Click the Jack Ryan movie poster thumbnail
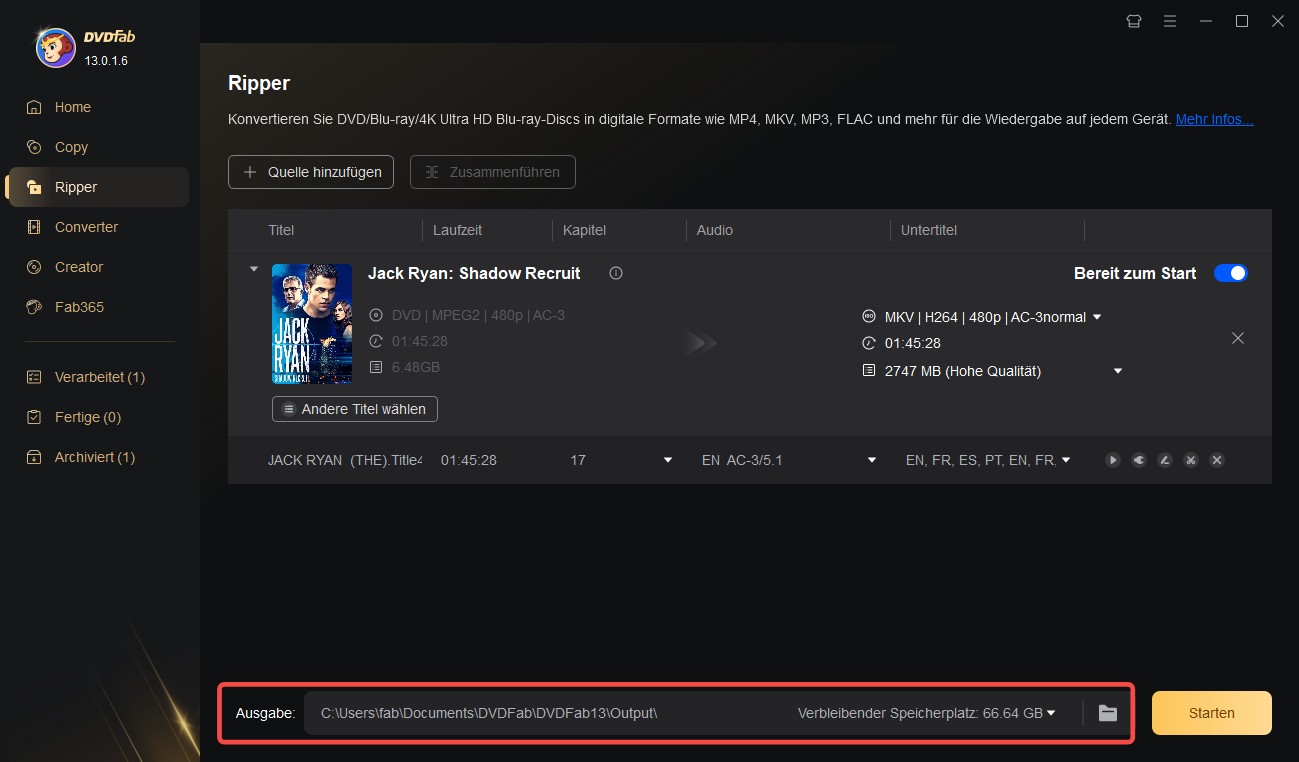 tap(312, 324)
